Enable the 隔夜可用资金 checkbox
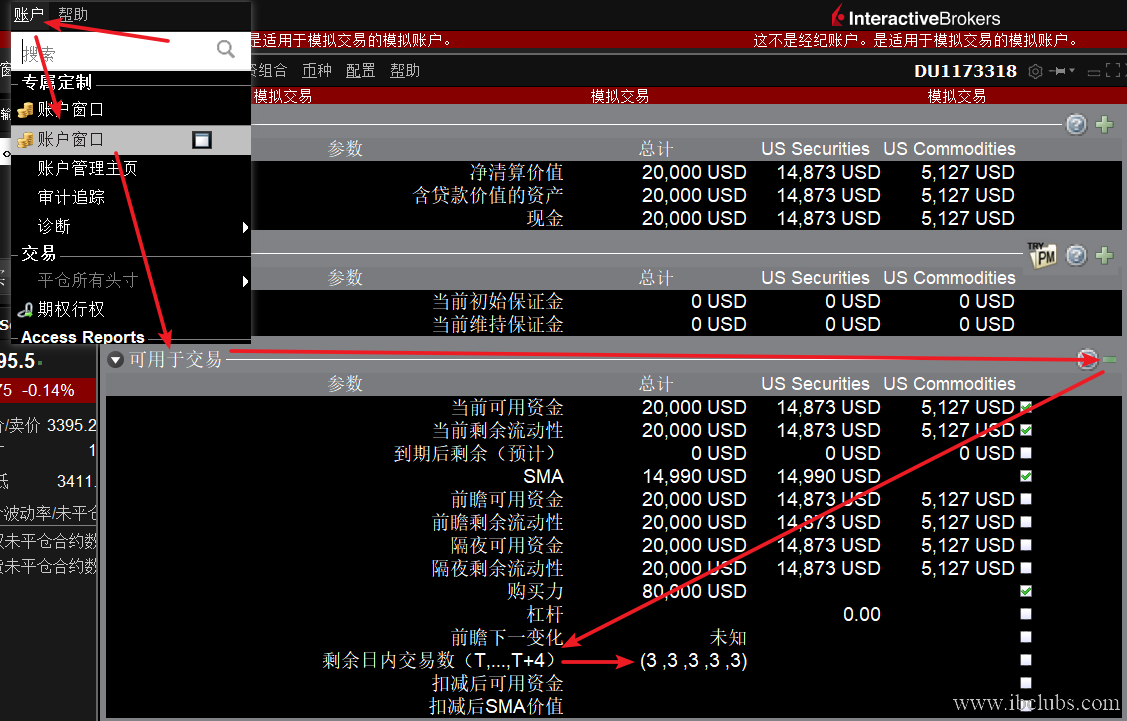 click(x=1026, y=546)
